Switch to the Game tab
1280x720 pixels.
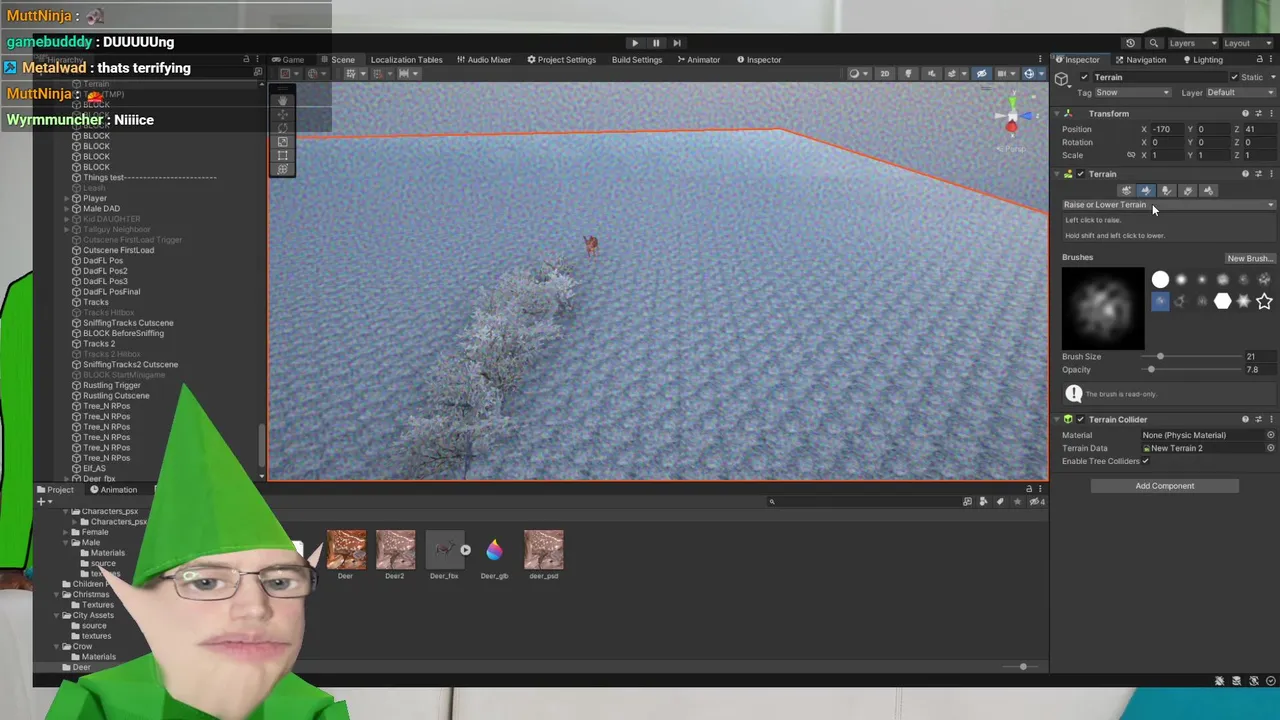pyautogui.click(x=287, y=60)
